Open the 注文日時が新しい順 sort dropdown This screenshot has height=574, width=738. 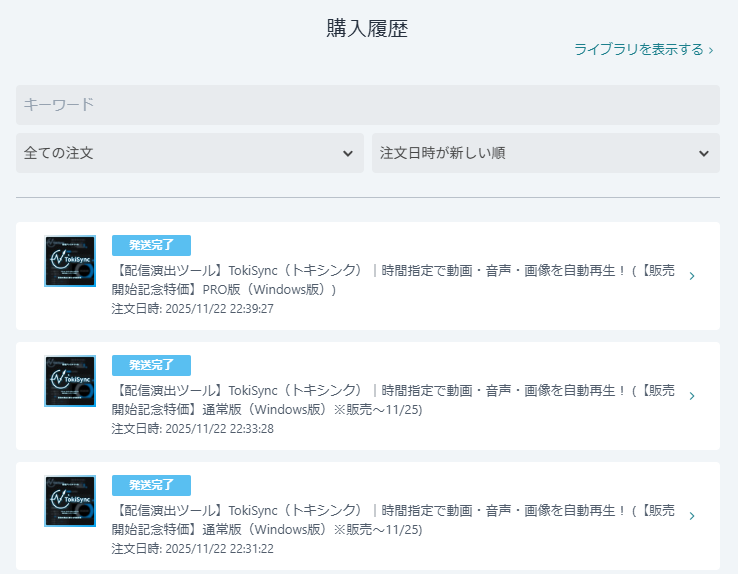[546, 153]
